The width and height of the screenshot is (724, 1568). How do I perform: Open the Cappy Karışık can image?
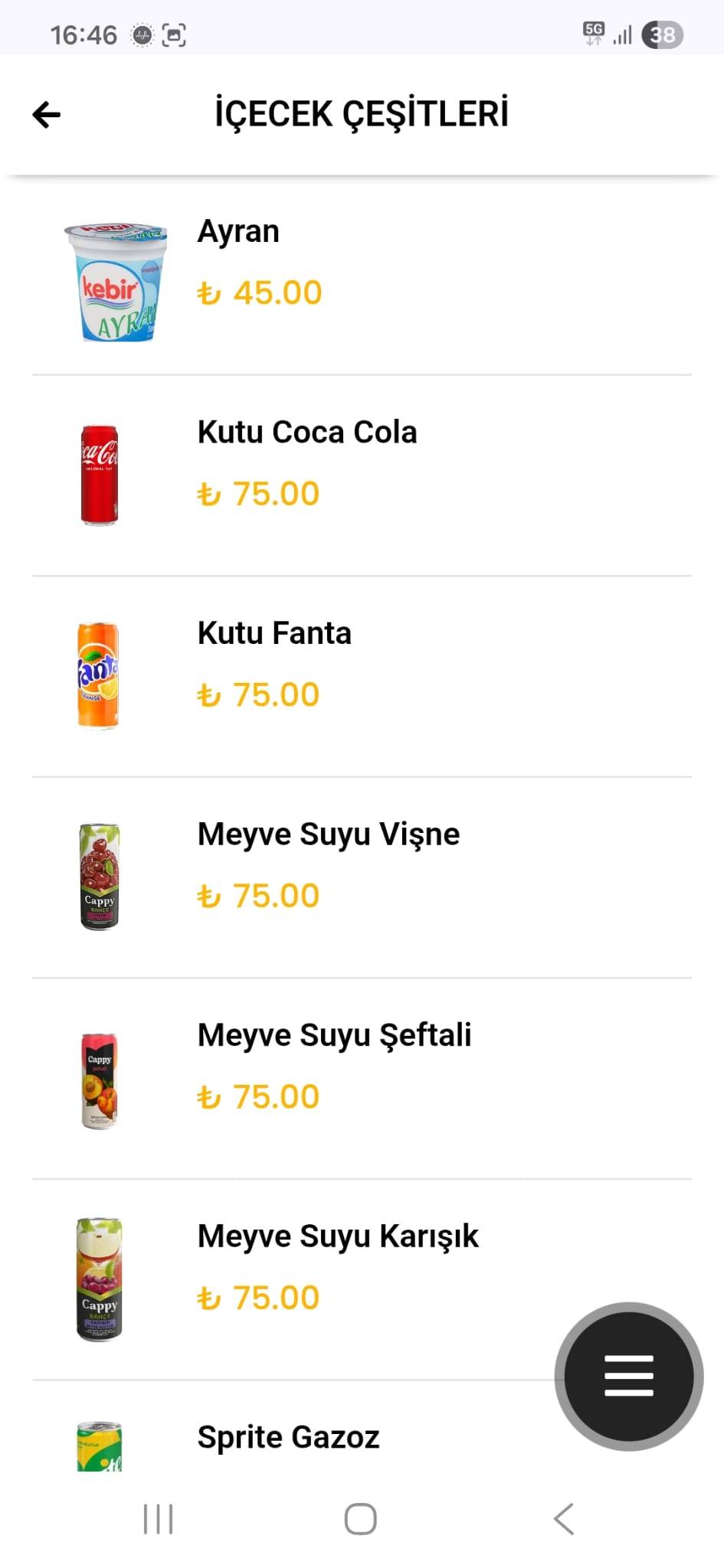coord(99,1279)
